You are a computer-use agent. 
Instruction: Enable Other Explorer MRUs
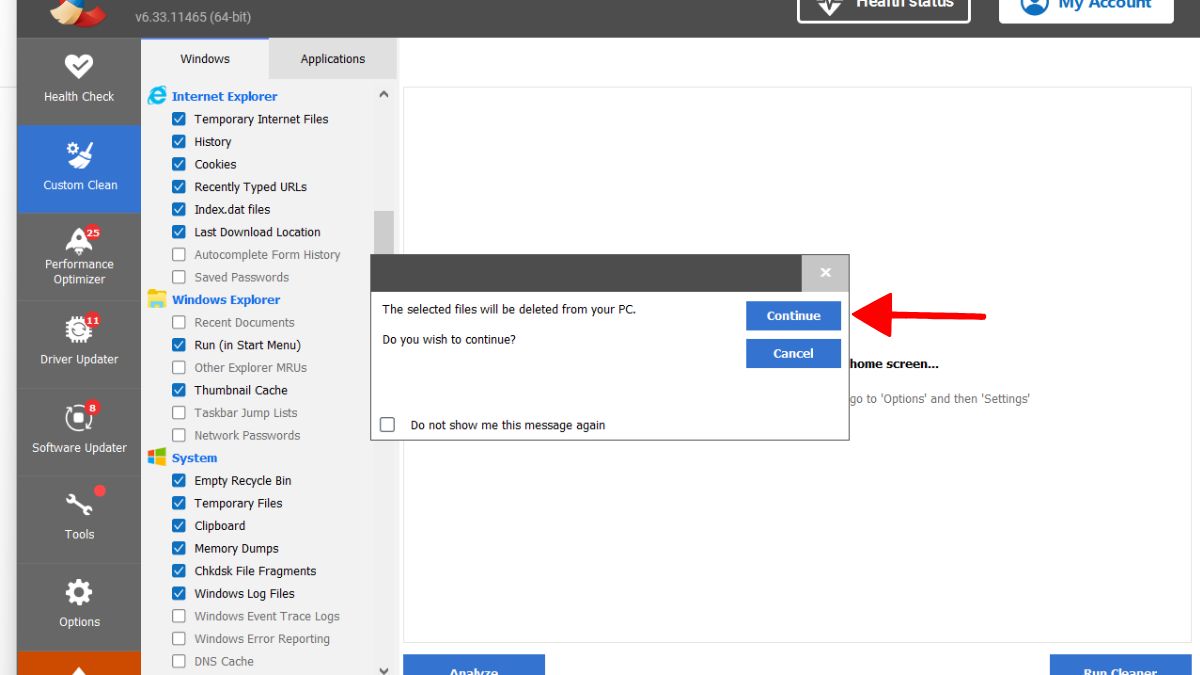[179, 367]
